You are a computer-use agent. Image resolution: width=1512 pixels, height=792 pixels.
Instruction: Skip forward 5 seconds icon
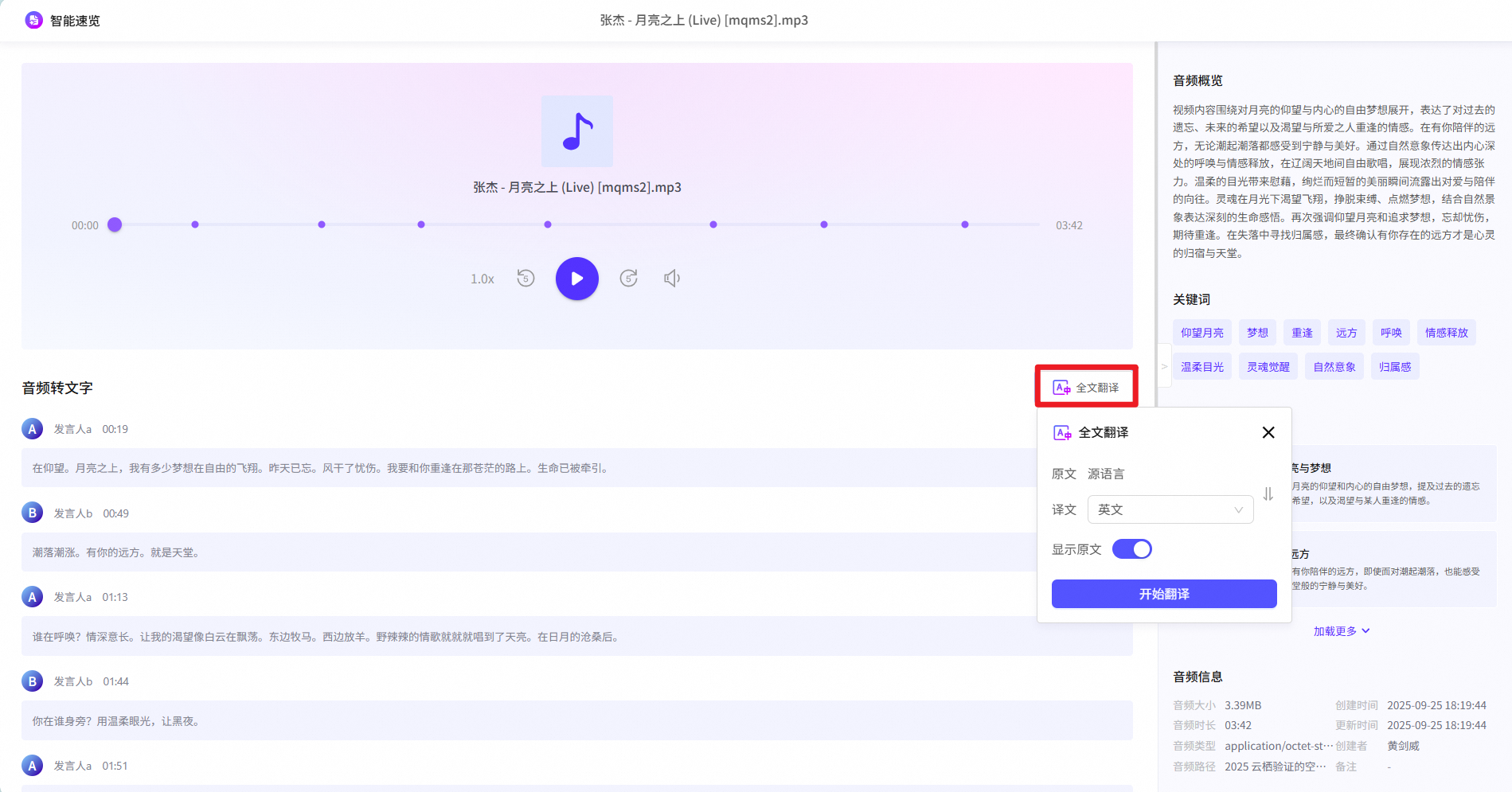coord(629,279)
